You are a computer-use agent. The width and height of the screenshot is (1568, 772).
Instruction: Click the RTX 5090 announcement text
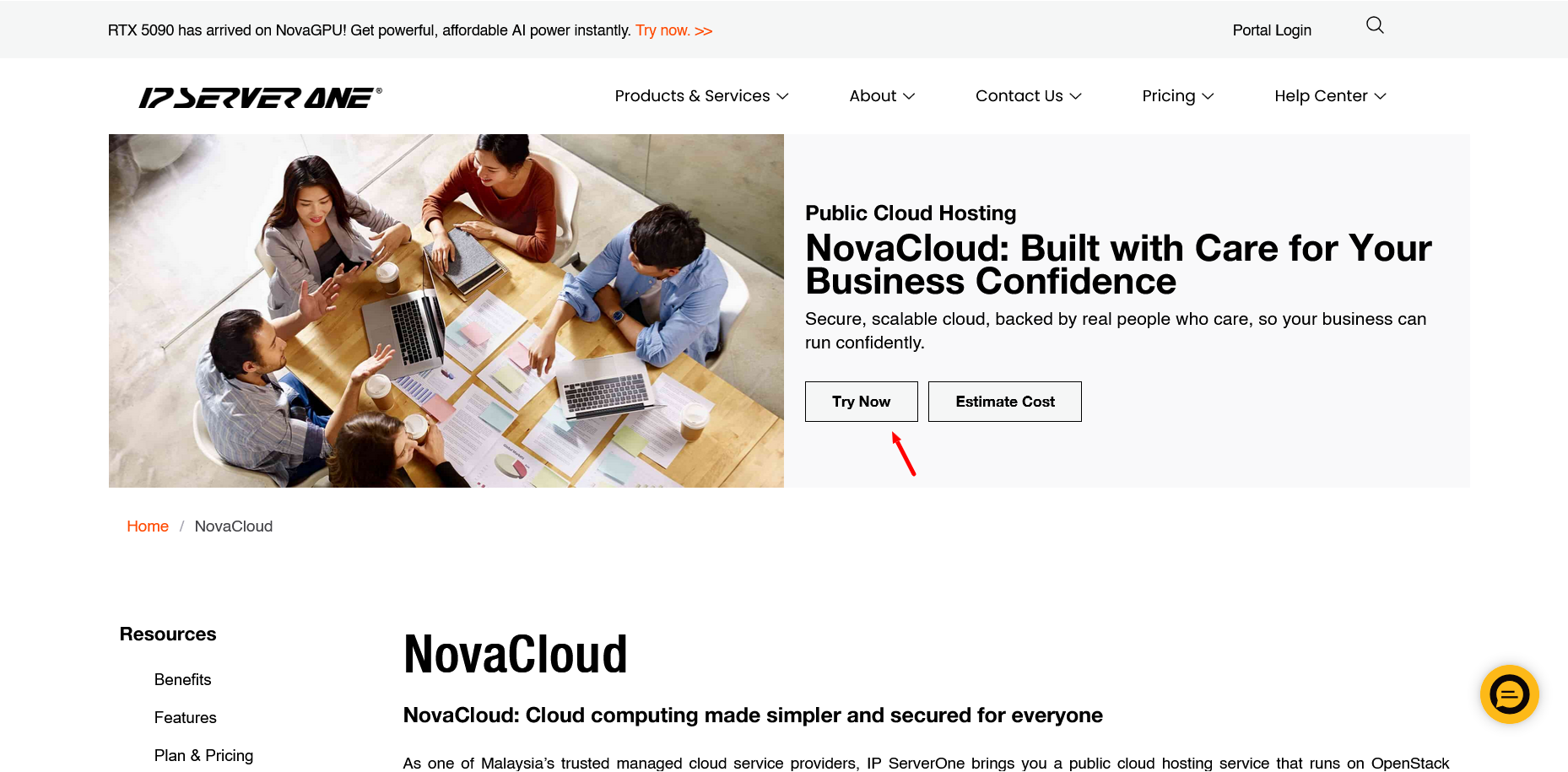369,30
